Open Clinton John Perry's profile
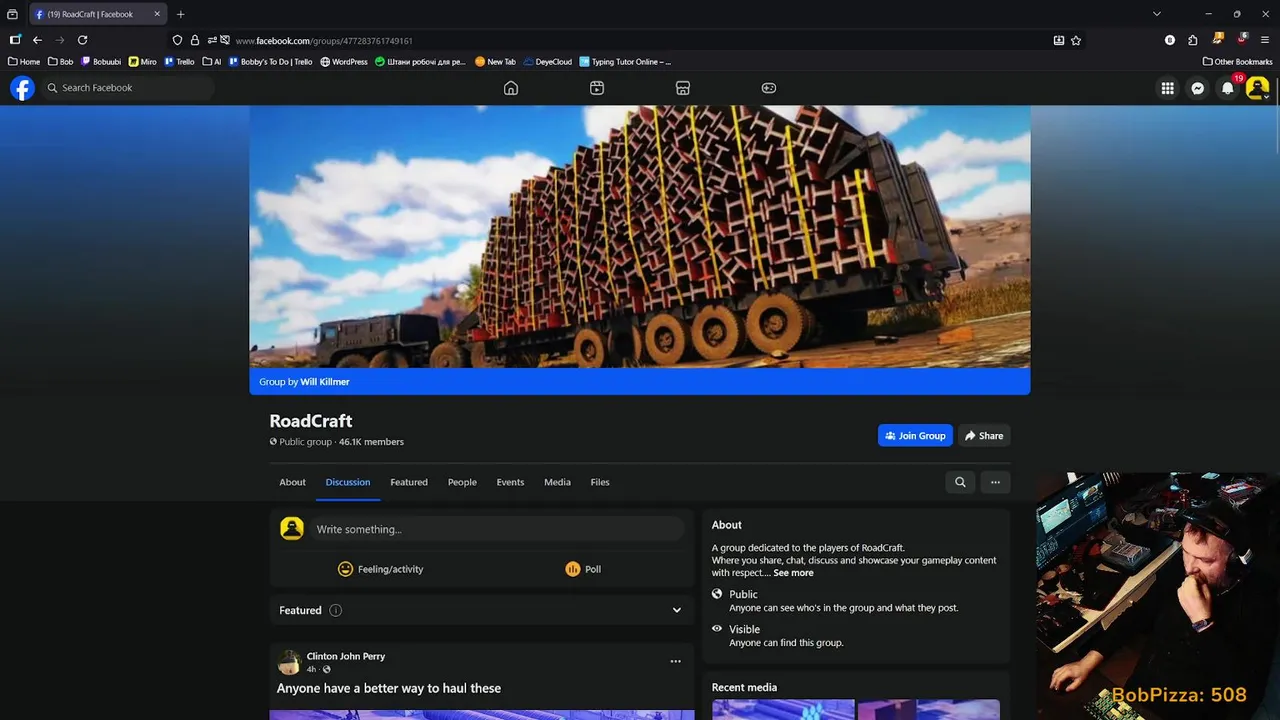The height and width of the screenshot is (720, 1280). click(x=346, y=656)
